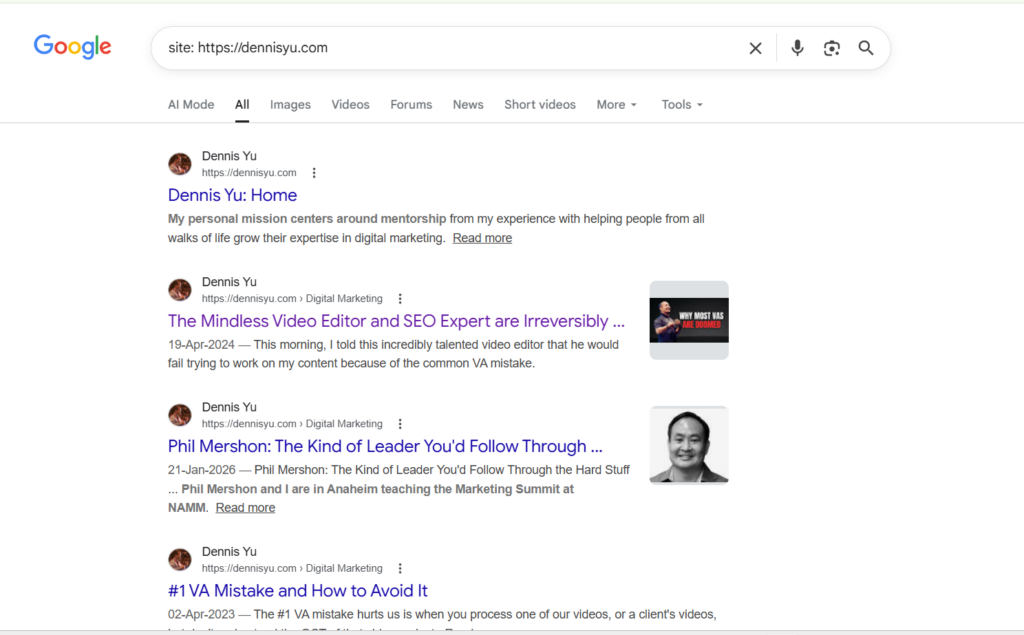The image size is (1024, 635).
Task: Click Read more under Dennis Yu: Home
Action: 482,238
